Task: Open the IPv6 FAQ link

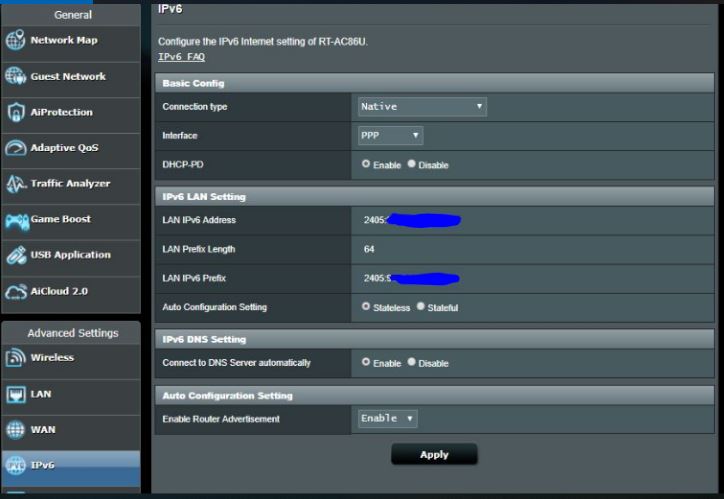Action: pyautogui.click(x=181, y=57)
